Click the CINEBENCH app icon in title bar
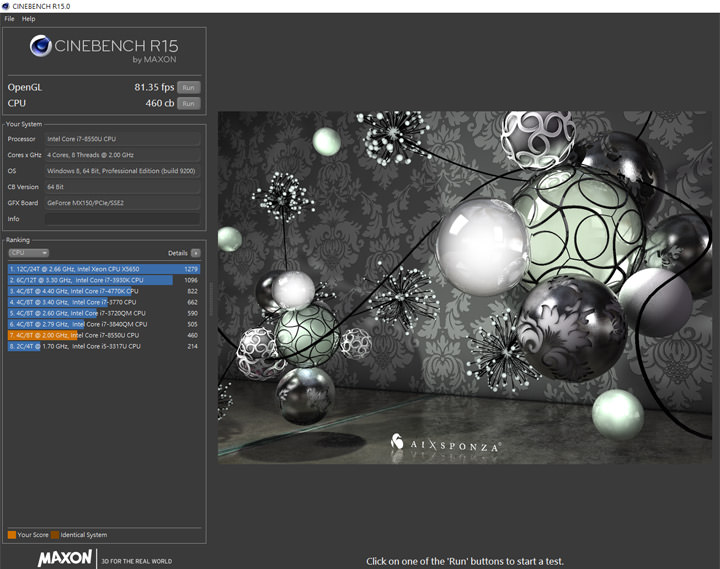Viewport: 720px width, 569px height. click(x=7, y=6)
